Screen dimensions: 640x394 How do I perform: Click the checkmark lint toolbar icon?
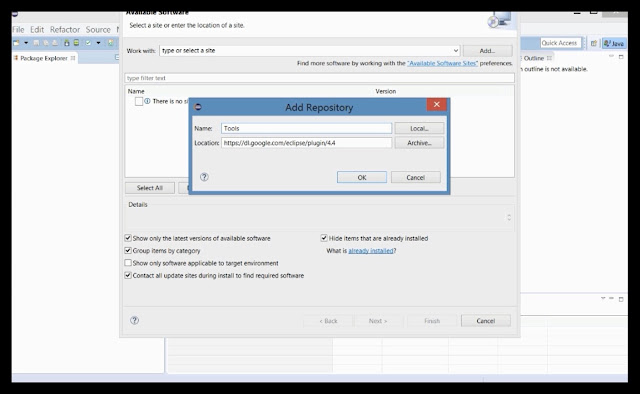pyautogui.click(x=88, y=43)
